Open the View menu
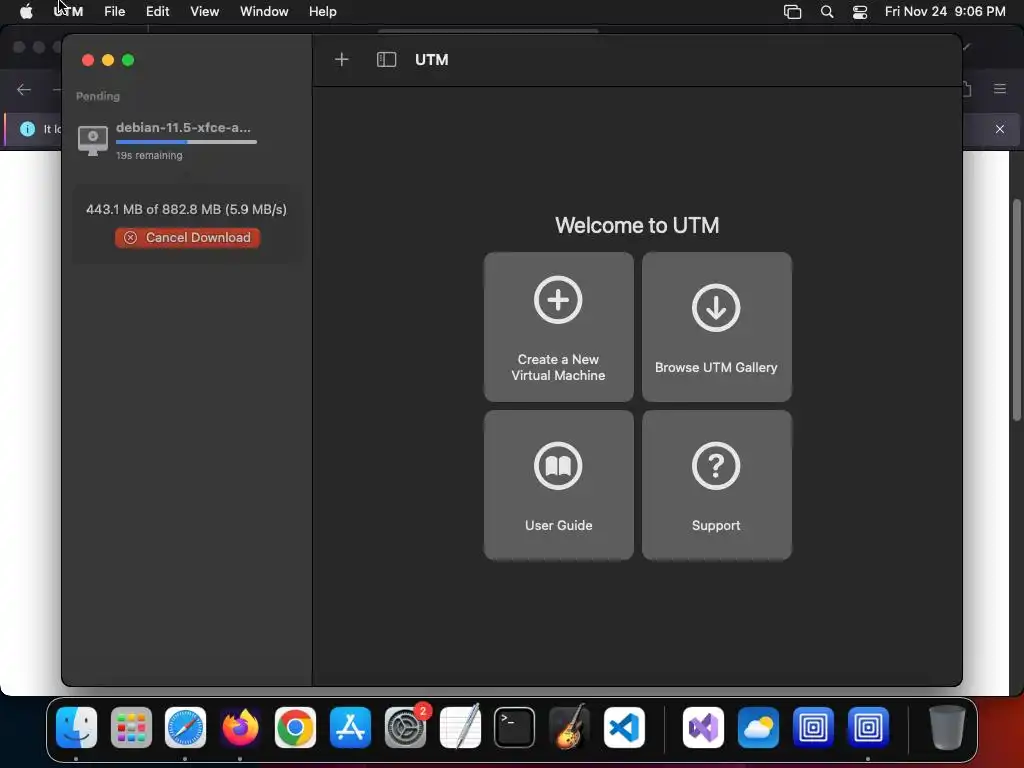Viewport: 1024px width, 768px height. coord(204,12)
